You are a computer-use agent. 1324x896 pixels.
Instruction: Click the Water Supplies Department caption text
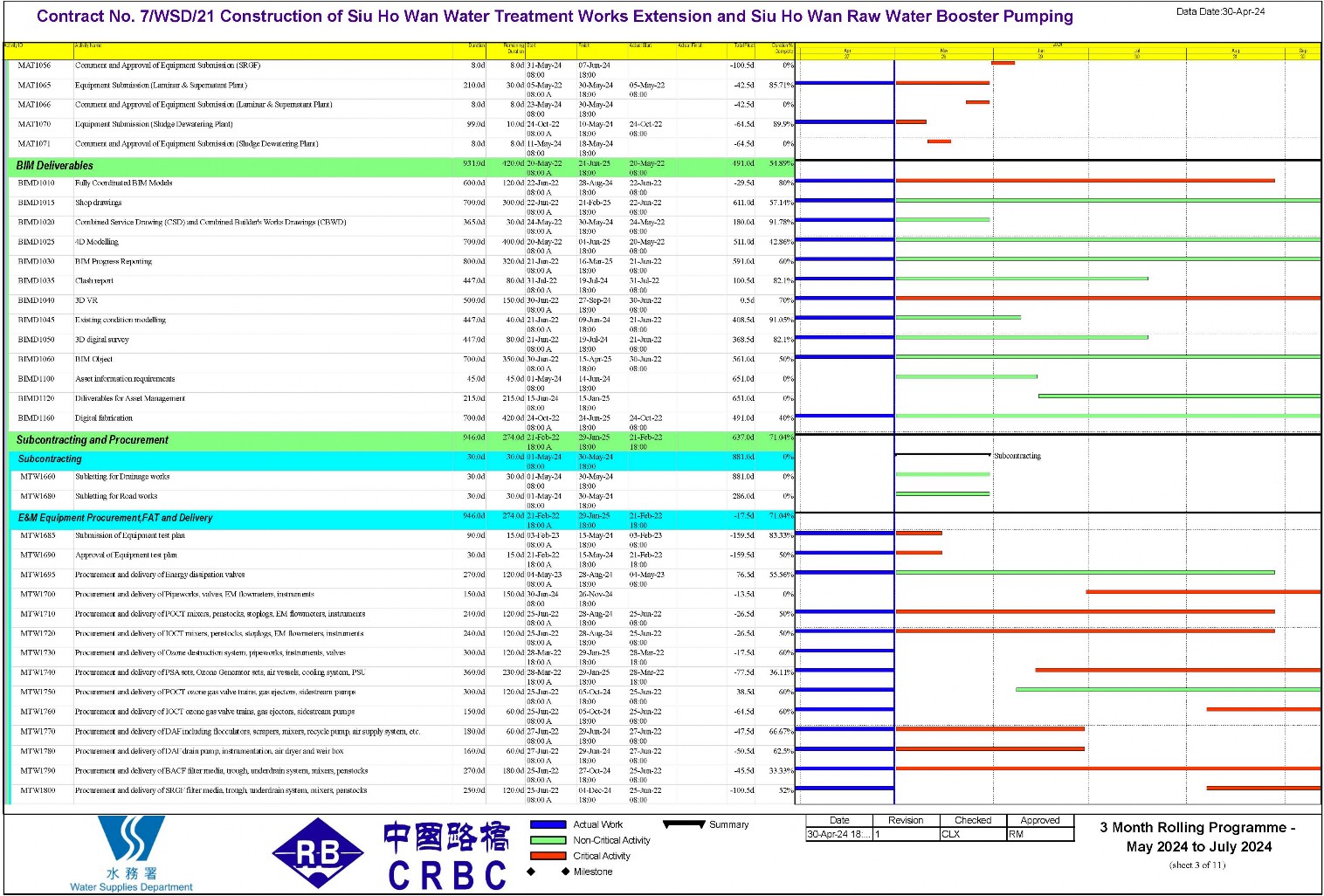click(x=131, y=887)
